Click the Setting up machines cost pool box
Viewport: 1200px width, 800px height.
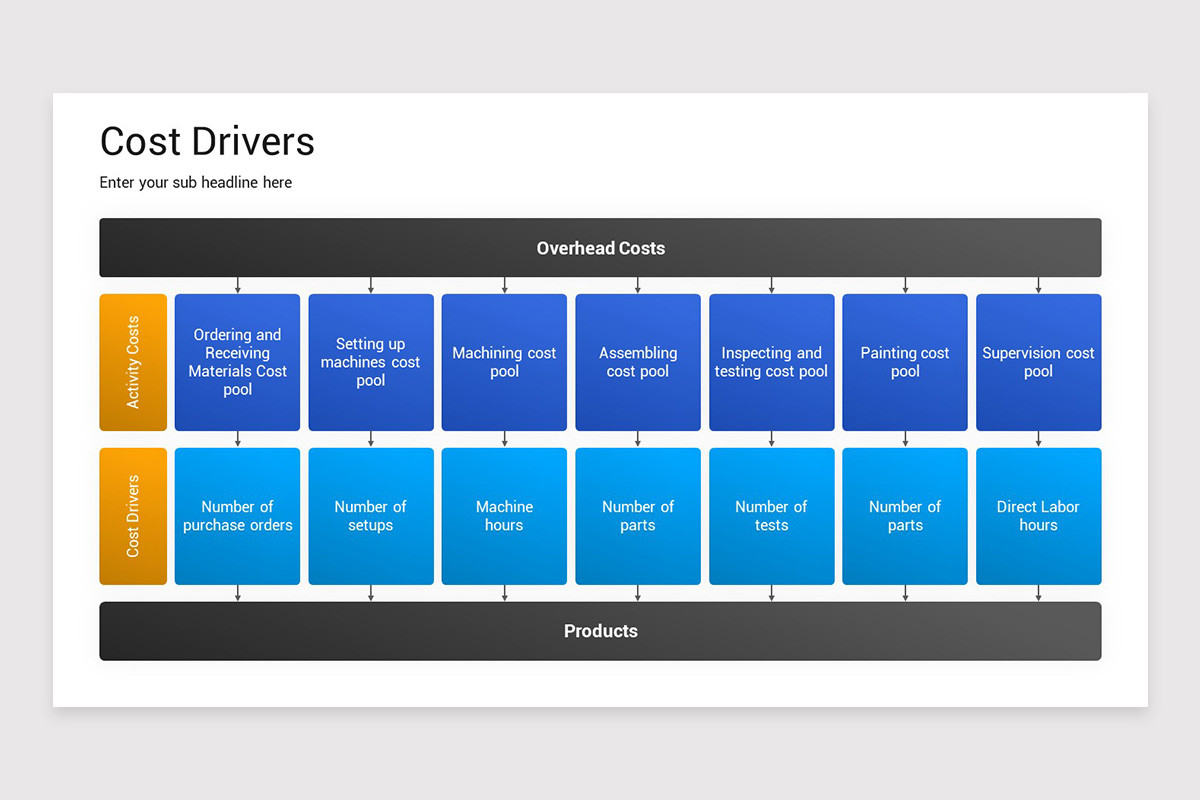tap(371, 362)
